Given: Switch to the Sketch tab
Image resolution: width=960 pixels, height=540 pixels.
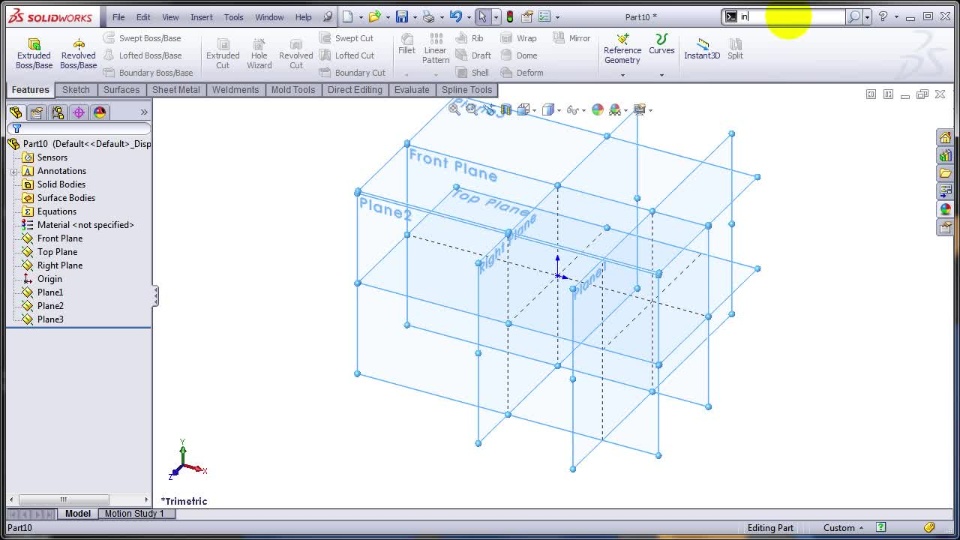Looking at the screenshot, I should coord(76,90).
